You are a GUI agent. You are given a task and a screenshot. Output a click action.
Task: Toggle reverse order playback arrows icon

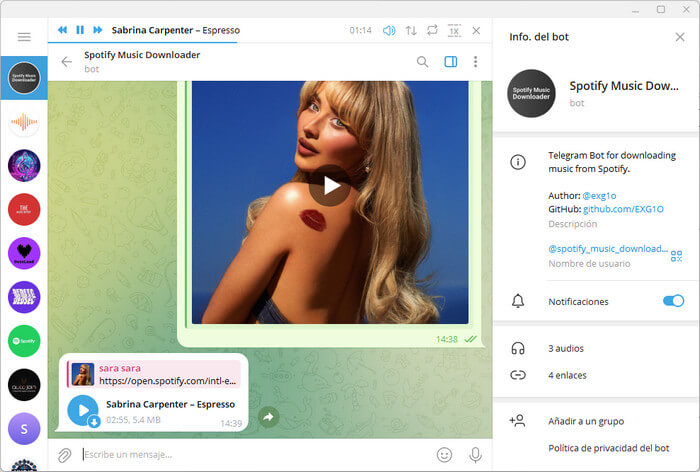coord(411,30)
